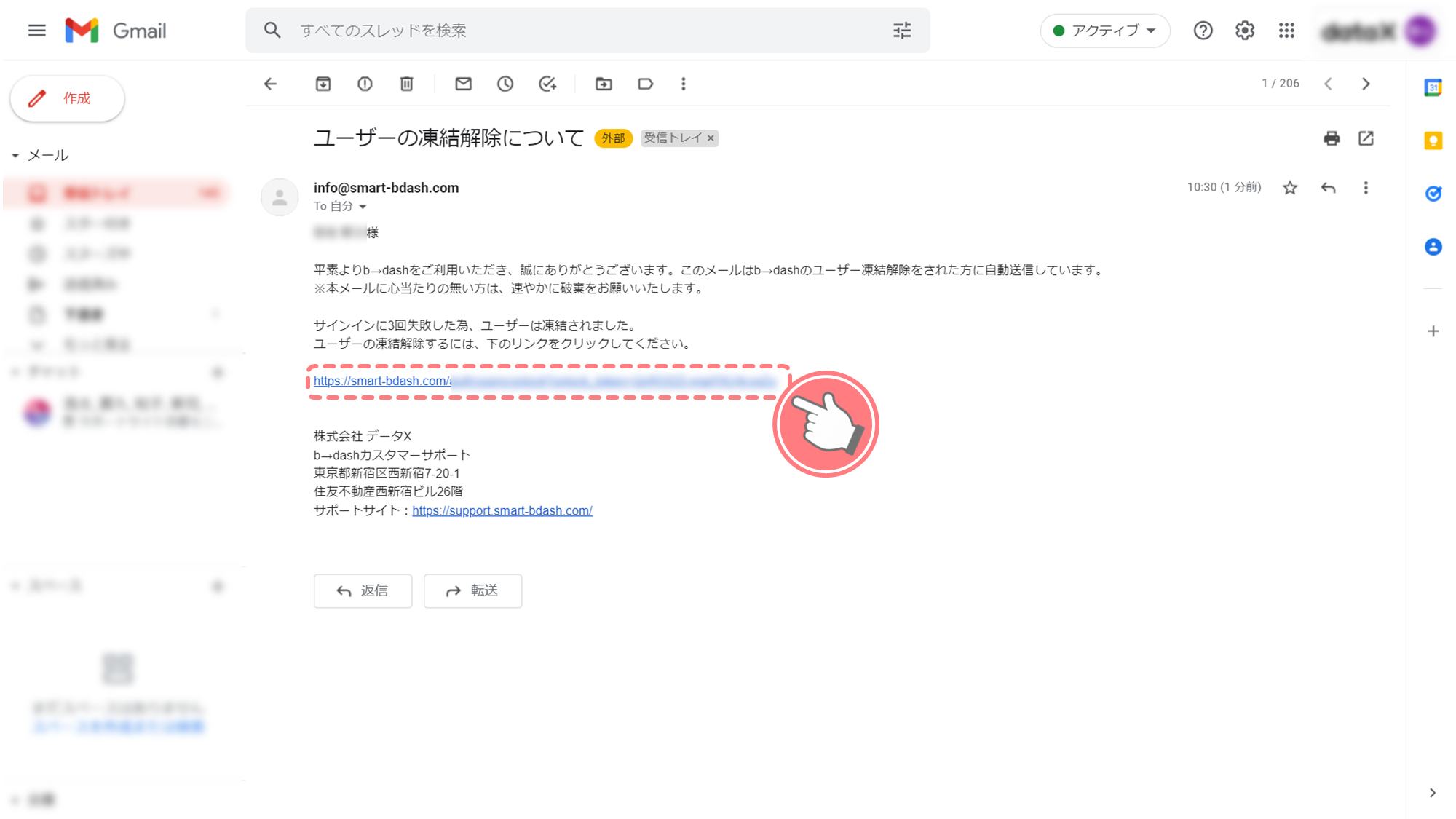Move the email to a folder

[x=604, y=84]
